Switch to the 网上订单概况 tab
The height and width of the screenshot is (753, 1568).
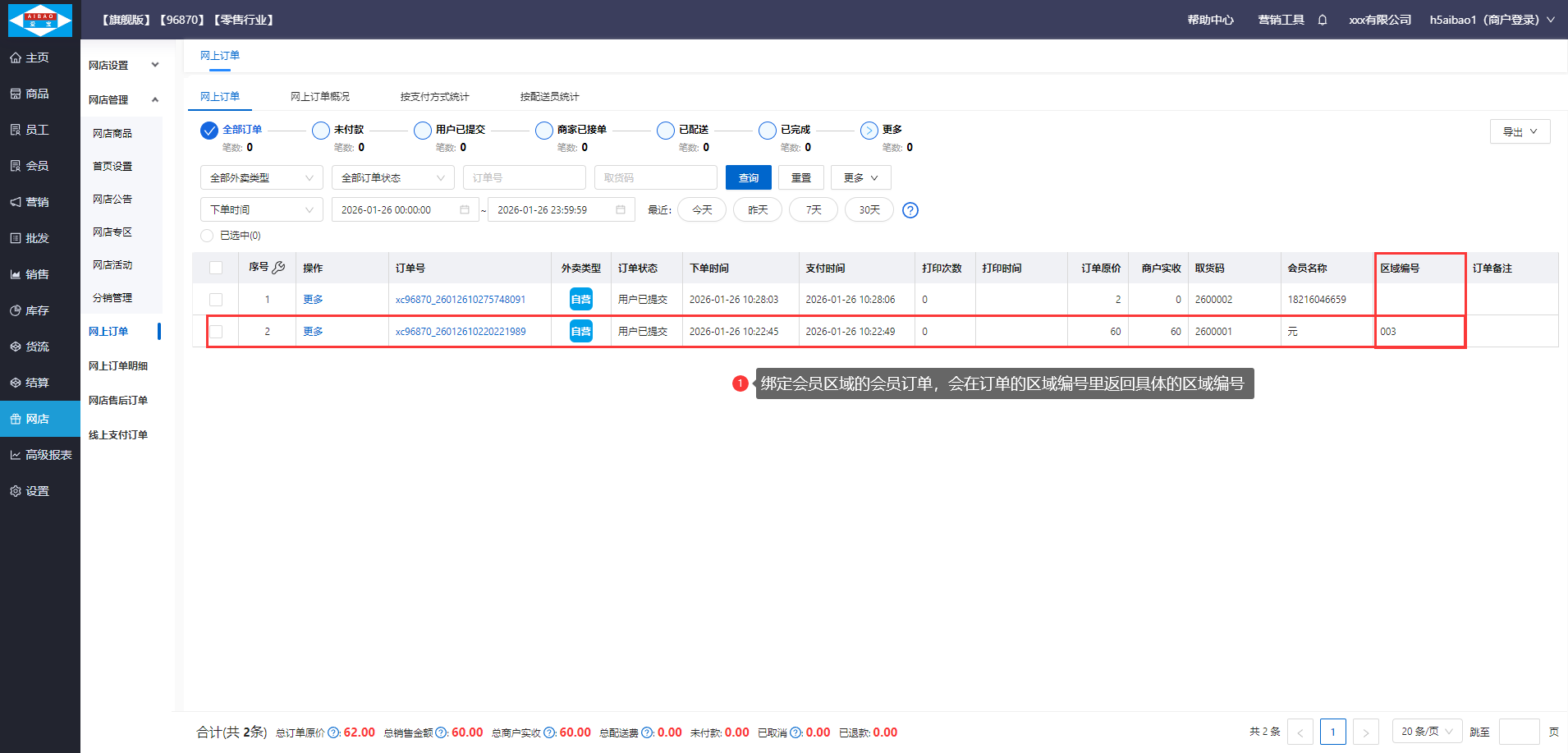point(319,97)
